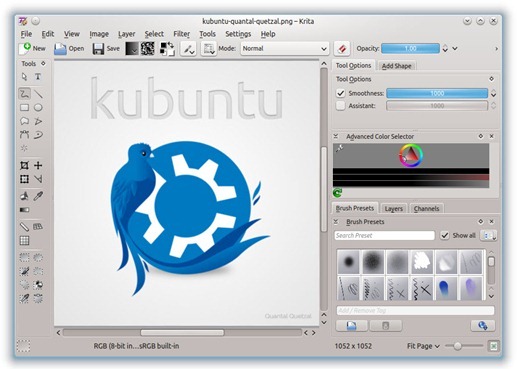524x369 pixels.
Task: Select the Elliptical selection tool
Action: tap(38, 257)
